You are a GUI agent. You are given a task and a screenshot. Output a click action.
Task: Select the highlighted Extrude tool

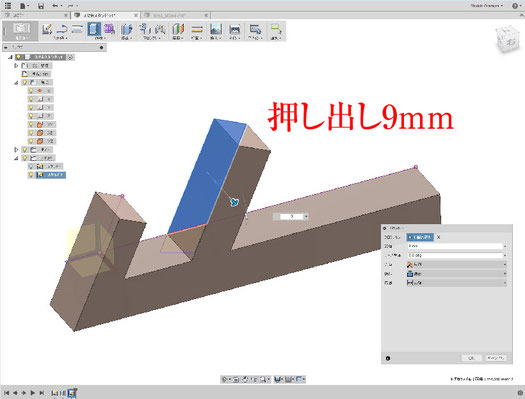[x=94, y=29]
